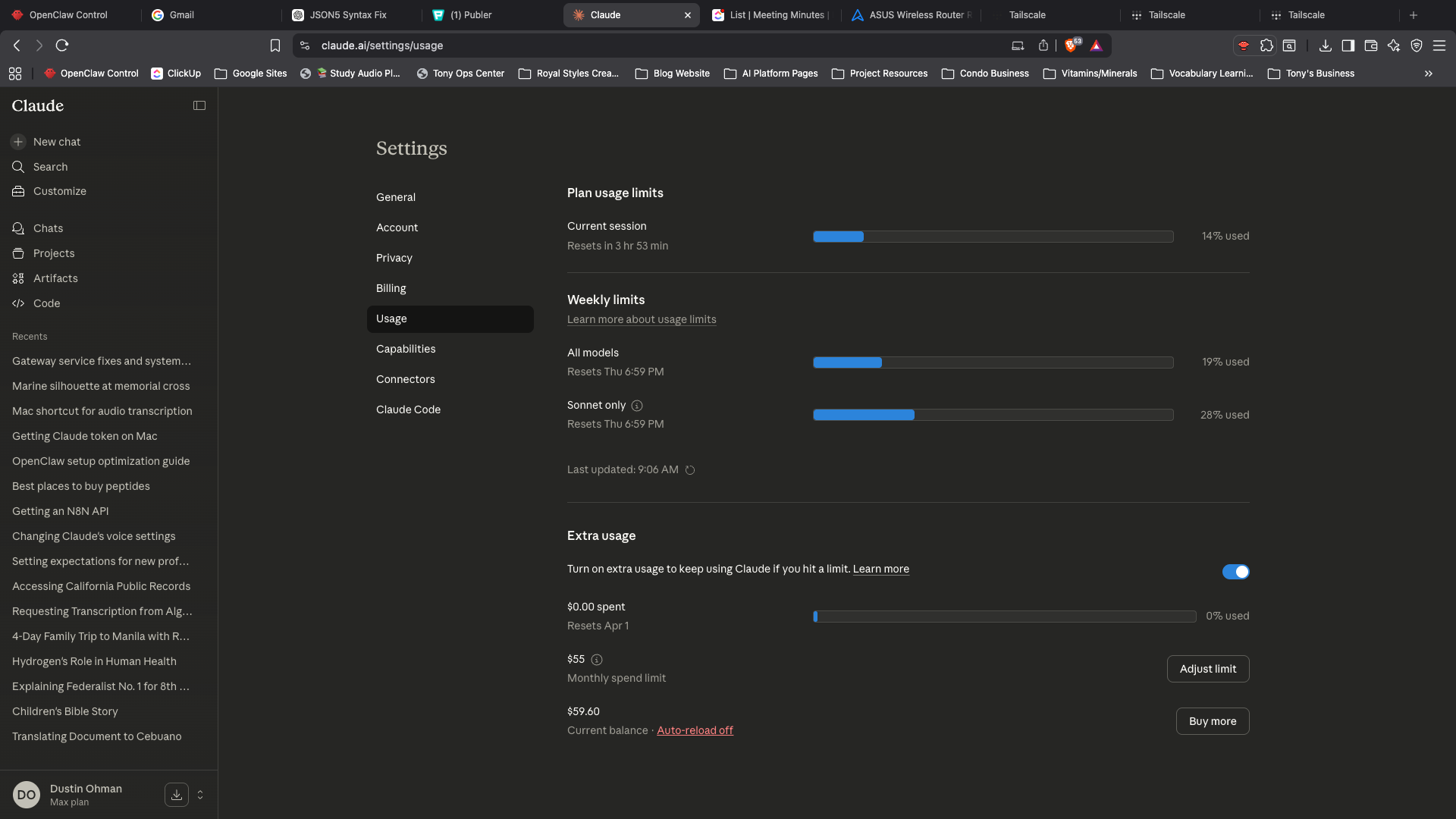Open the browser hamburger menu

point(1439,45)
